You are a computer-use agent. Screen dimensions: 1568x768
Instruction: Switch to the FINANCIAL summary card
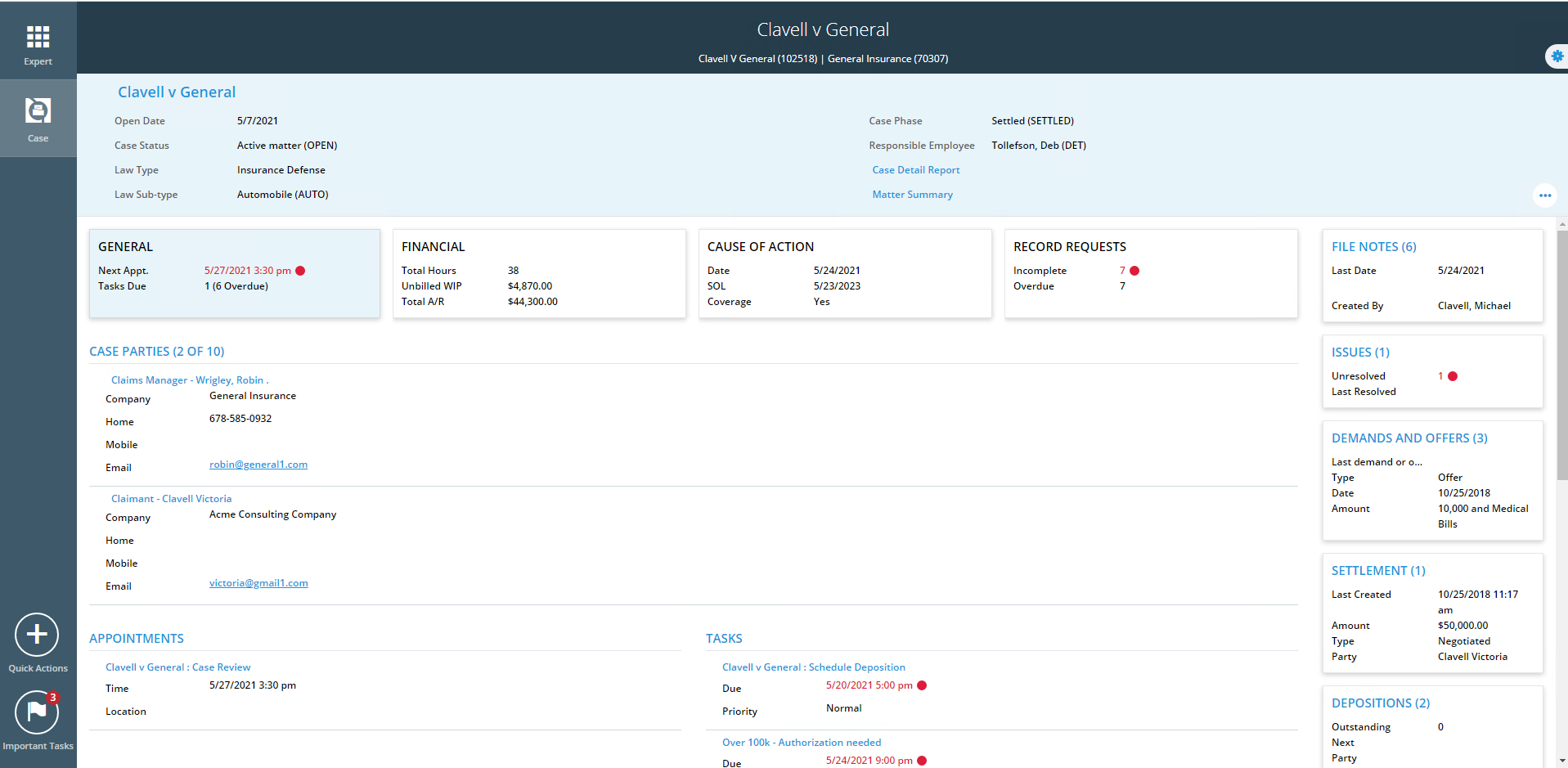tap(433, 246)
